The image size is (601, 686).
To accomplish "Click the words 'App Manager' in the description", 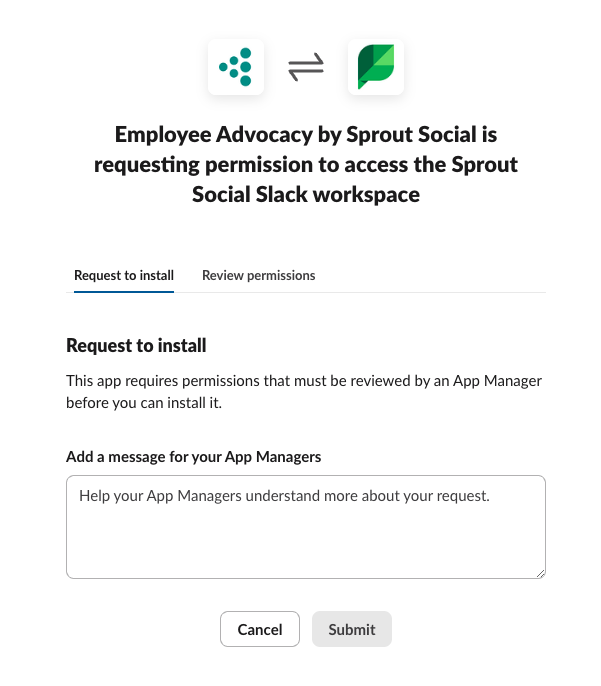I will coord(497,381).
